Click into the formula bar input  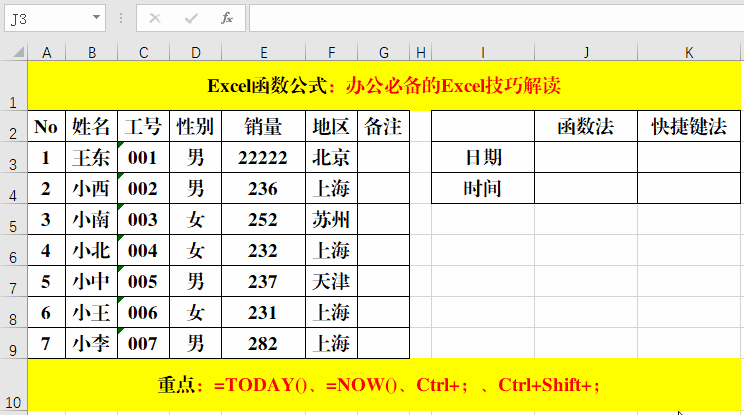coord(496,18)
